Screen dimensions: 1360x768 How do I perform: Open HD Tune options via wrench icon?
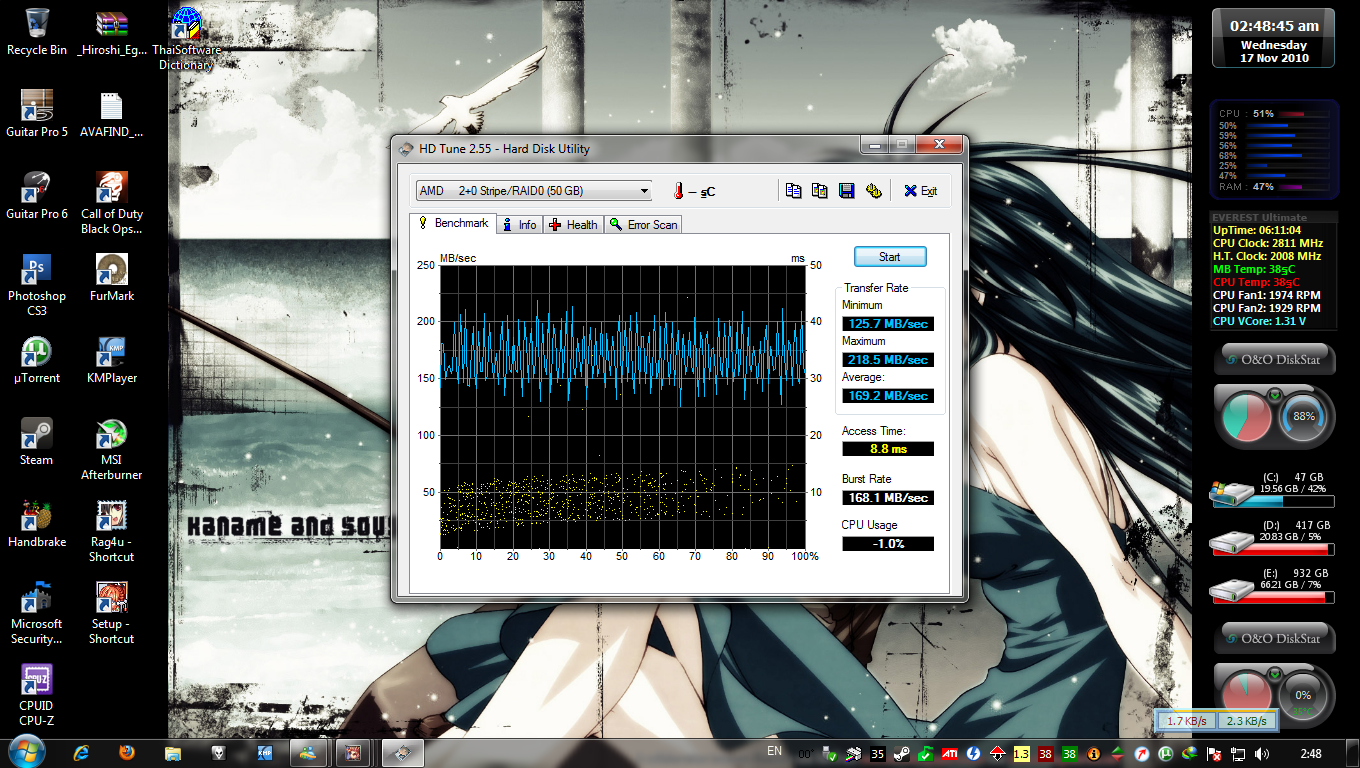tap(873, 191)
